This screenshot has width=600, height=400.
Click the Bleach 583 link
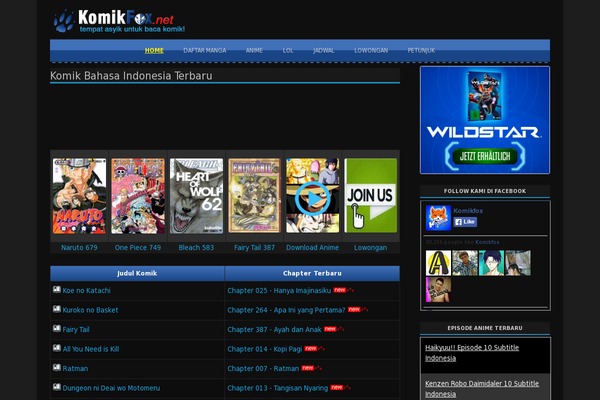[x=196, y=248]
